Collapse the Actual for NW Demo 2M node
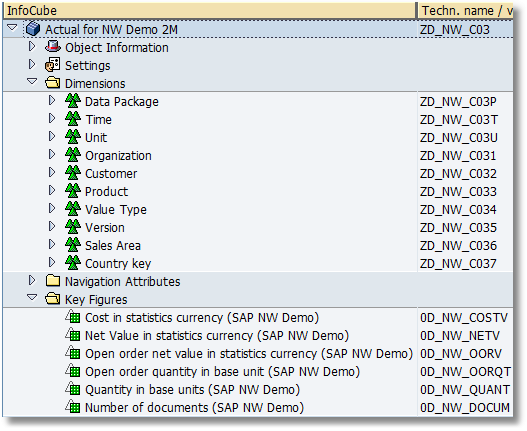The width and height of the screenshot is (527, 431). click(x=12, y=28)
